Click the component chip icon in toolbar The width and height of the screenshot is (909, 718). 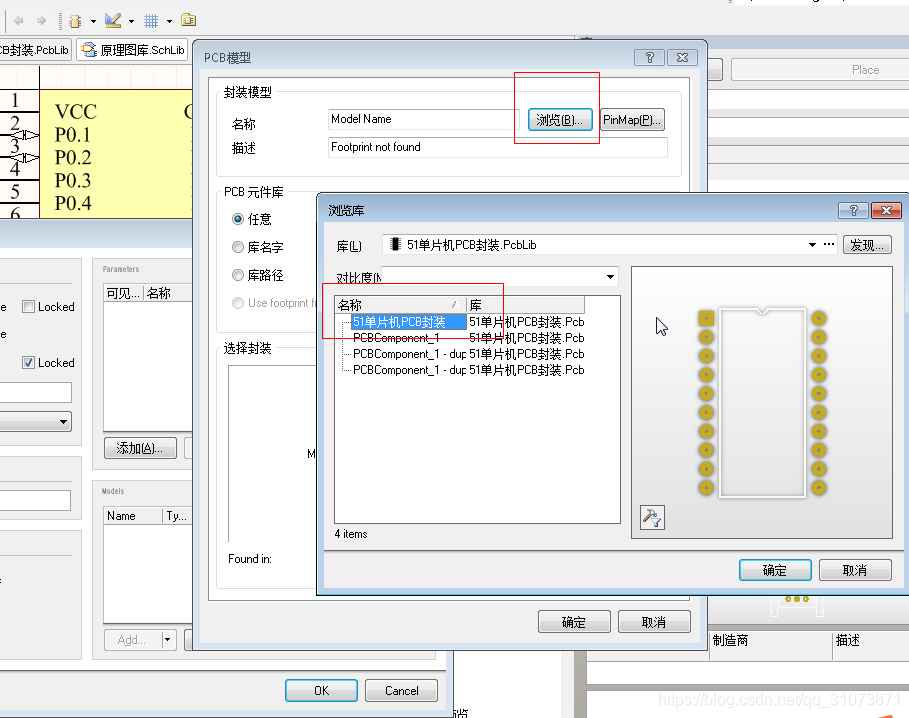coord(75,20)
